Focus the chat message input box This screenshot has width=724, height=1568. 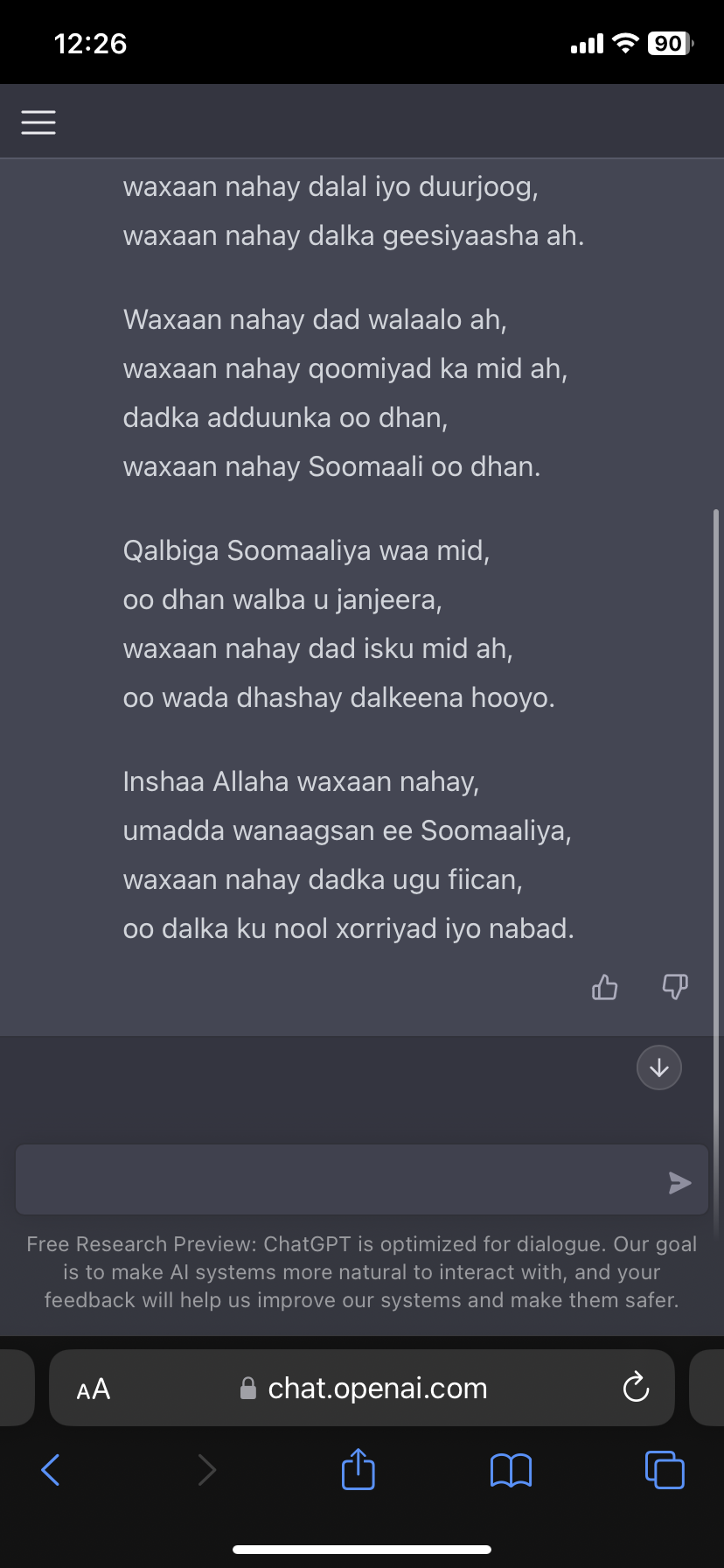pos(341,1179)
